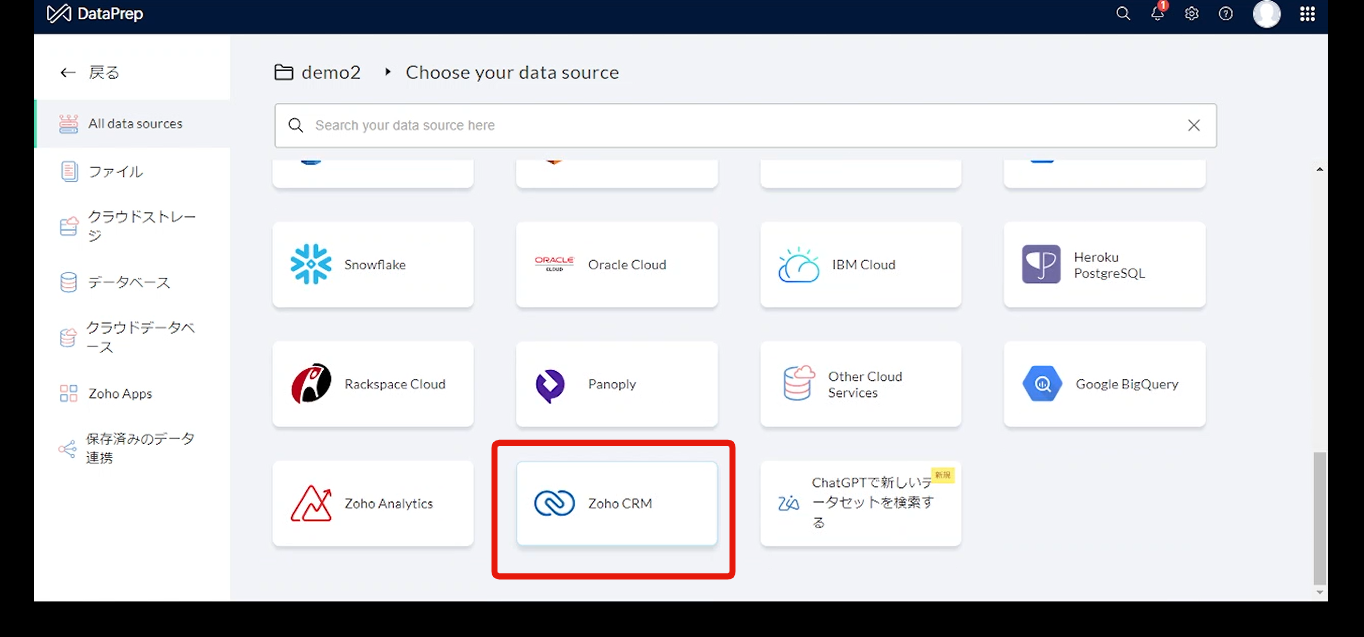Click the クラウドデータベース sidebar icon
The width and height of the screenshot is (1364, 637).
tap(68, 338)
